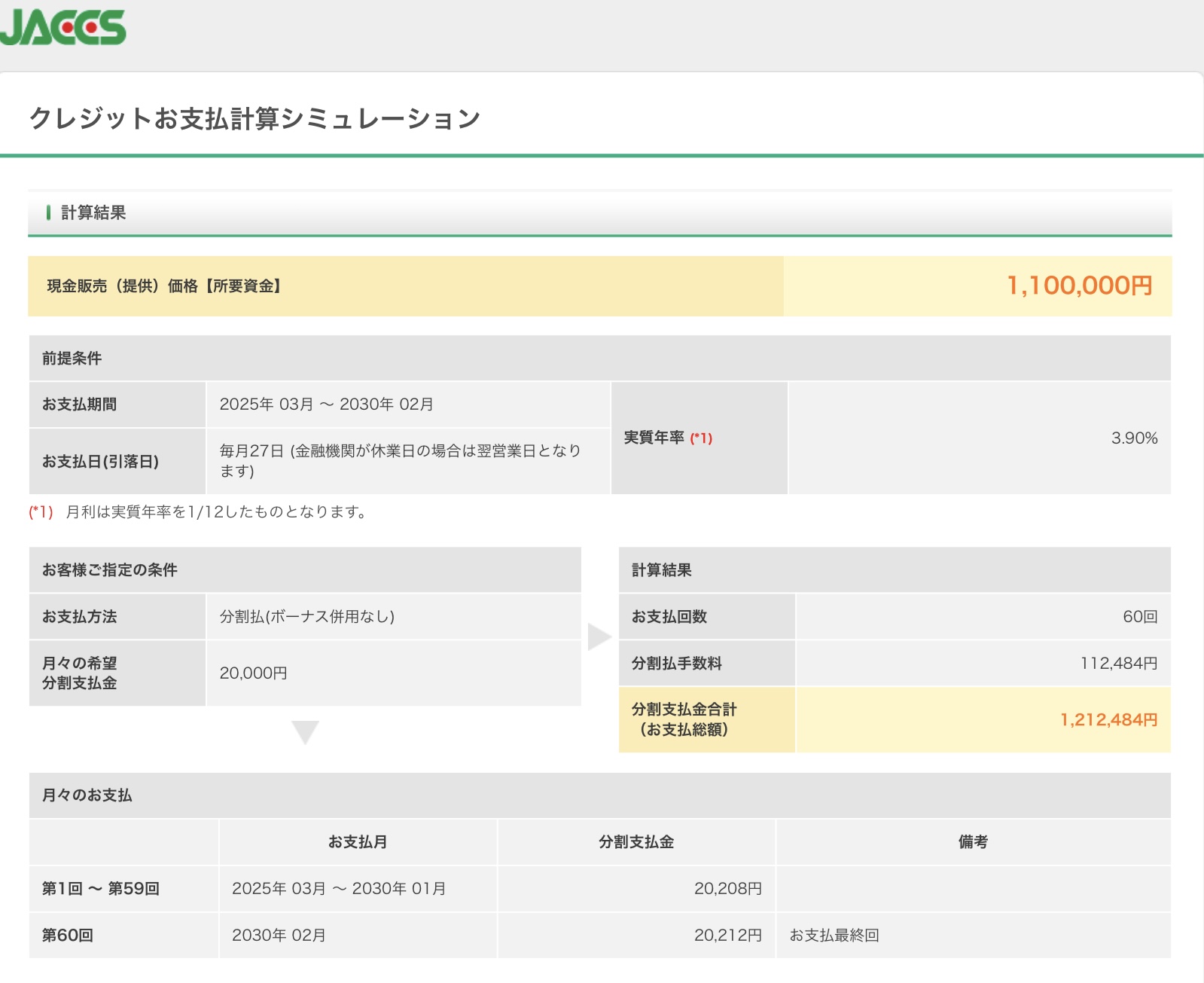Click the JACCS logo
The height and width of the screenshot is (983, 1204).
point(62,28)
